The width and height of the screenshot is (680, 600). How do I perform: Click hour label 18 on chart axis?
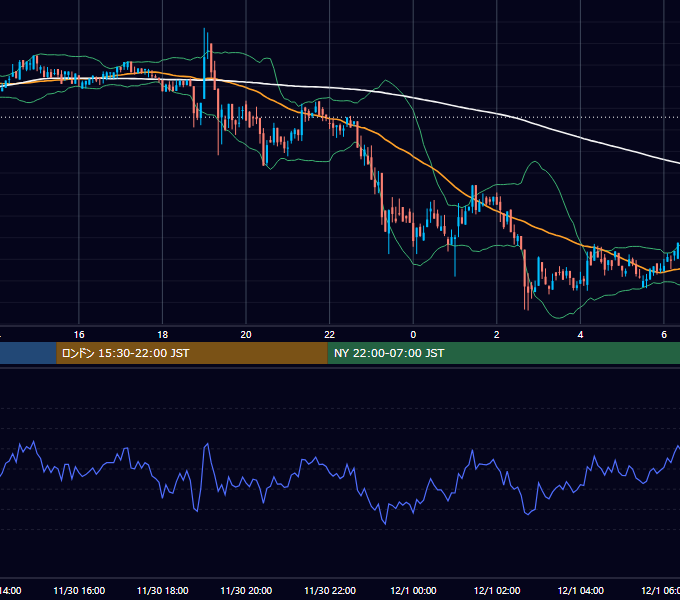point(163,335)
